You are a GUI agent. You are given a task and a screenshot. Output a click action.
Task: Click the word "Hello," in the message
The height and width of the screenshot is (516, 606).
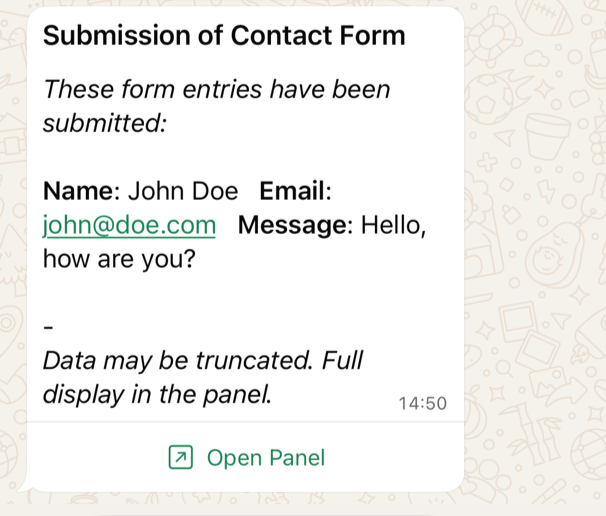point(393,226)
